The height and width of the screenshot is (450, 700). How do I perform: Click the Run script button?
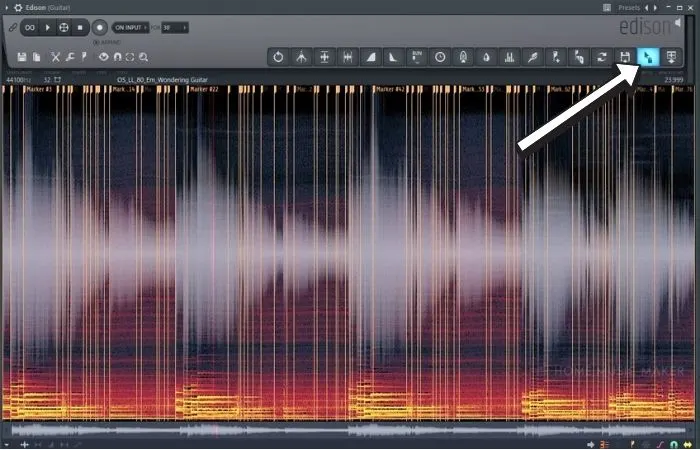pos(417,57)
